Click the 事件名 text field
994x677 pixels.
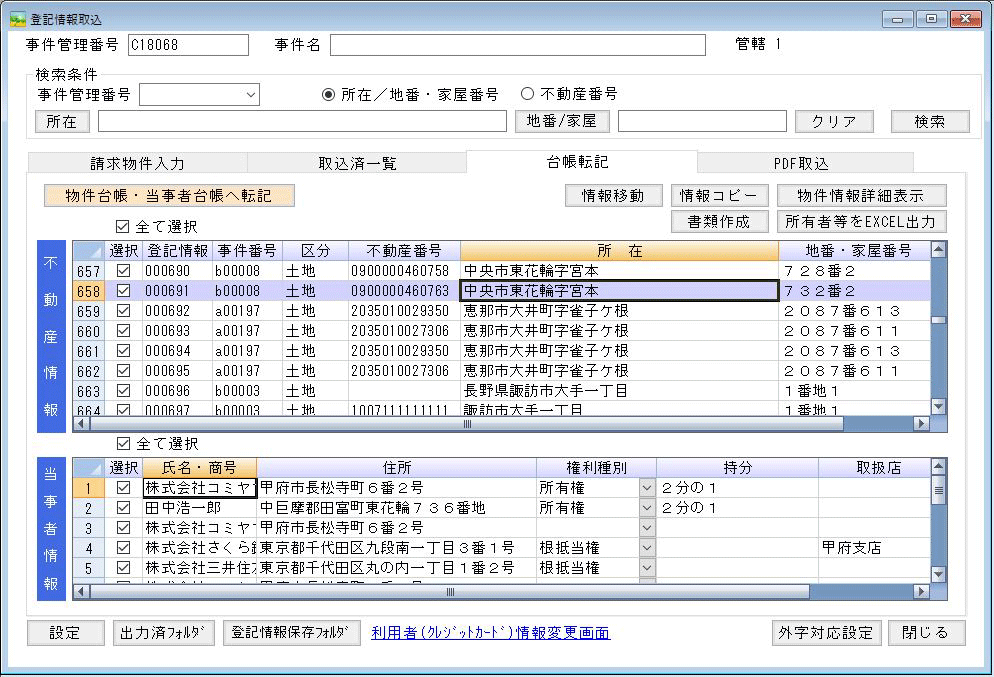tap(517, 45)
